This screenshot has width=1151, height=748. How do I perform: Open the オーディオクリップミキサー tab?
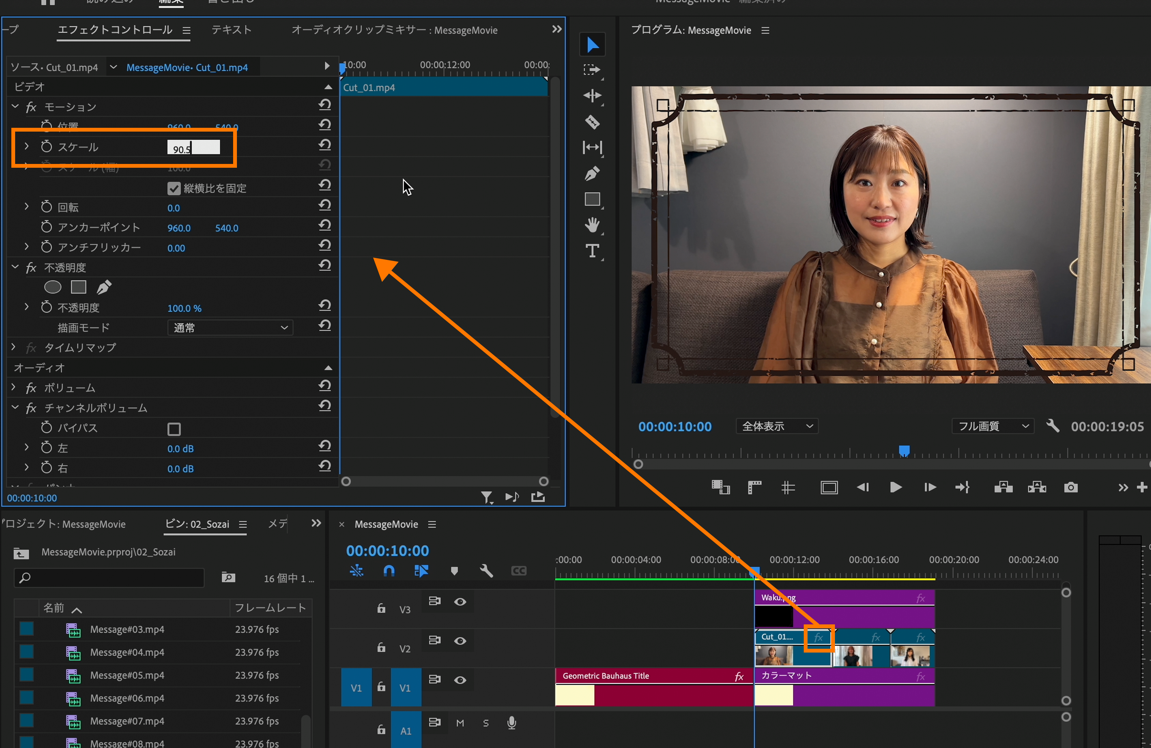tap(394, 30)
